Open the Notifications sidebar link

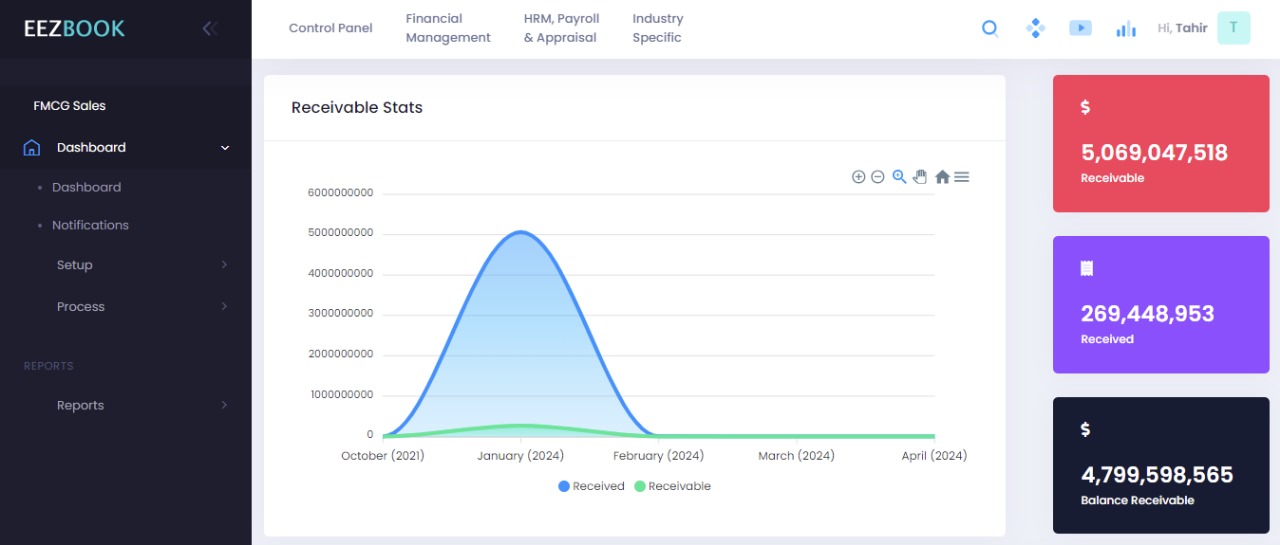(x=90, y=225)
